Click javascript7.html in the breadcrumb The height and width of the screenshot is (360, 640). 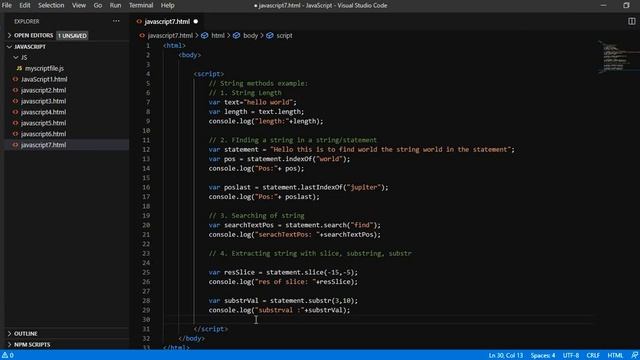pos(170,36)
